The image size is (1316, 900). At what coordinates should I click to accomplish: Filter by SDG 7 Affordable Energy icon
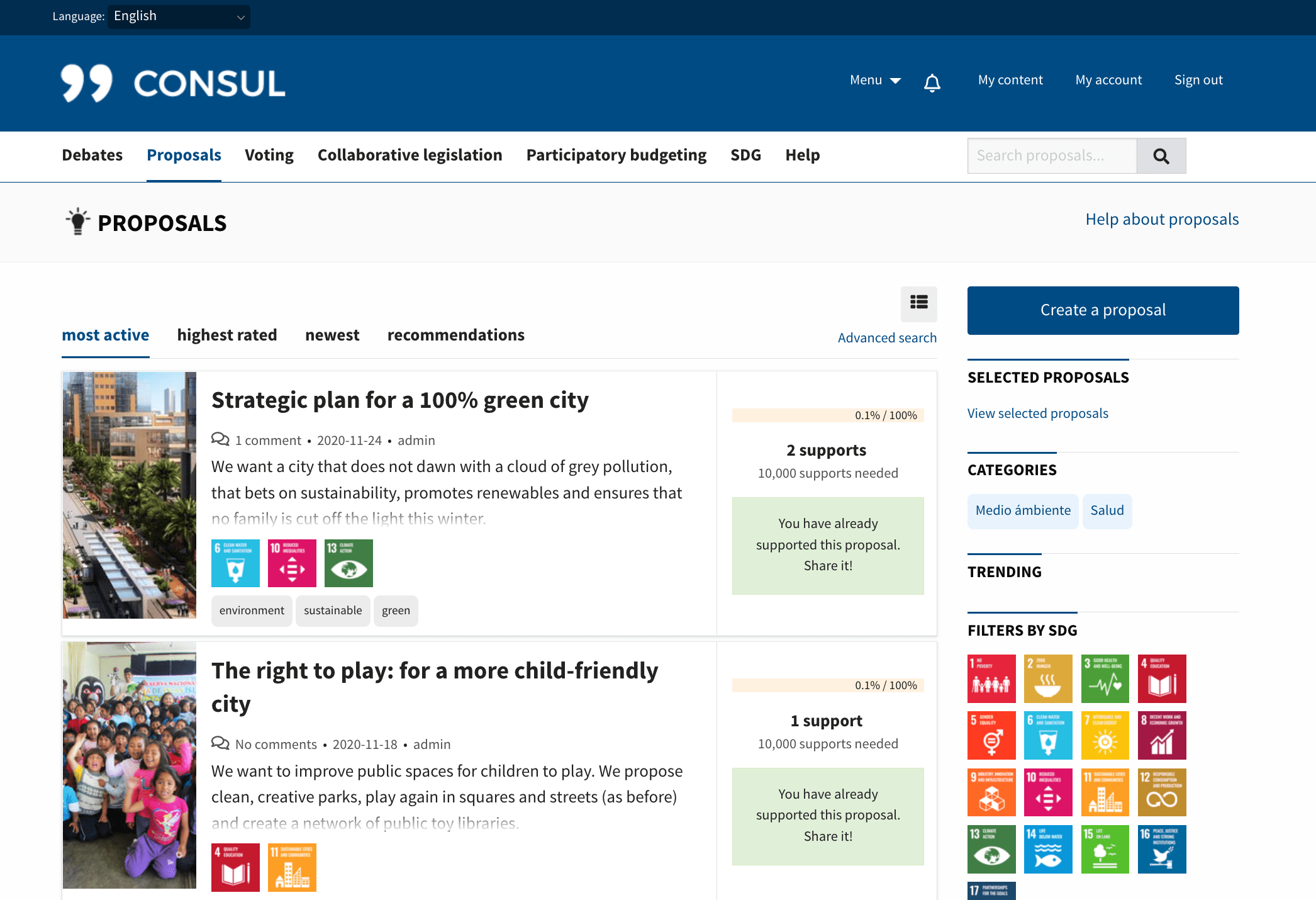(1105, 736)
